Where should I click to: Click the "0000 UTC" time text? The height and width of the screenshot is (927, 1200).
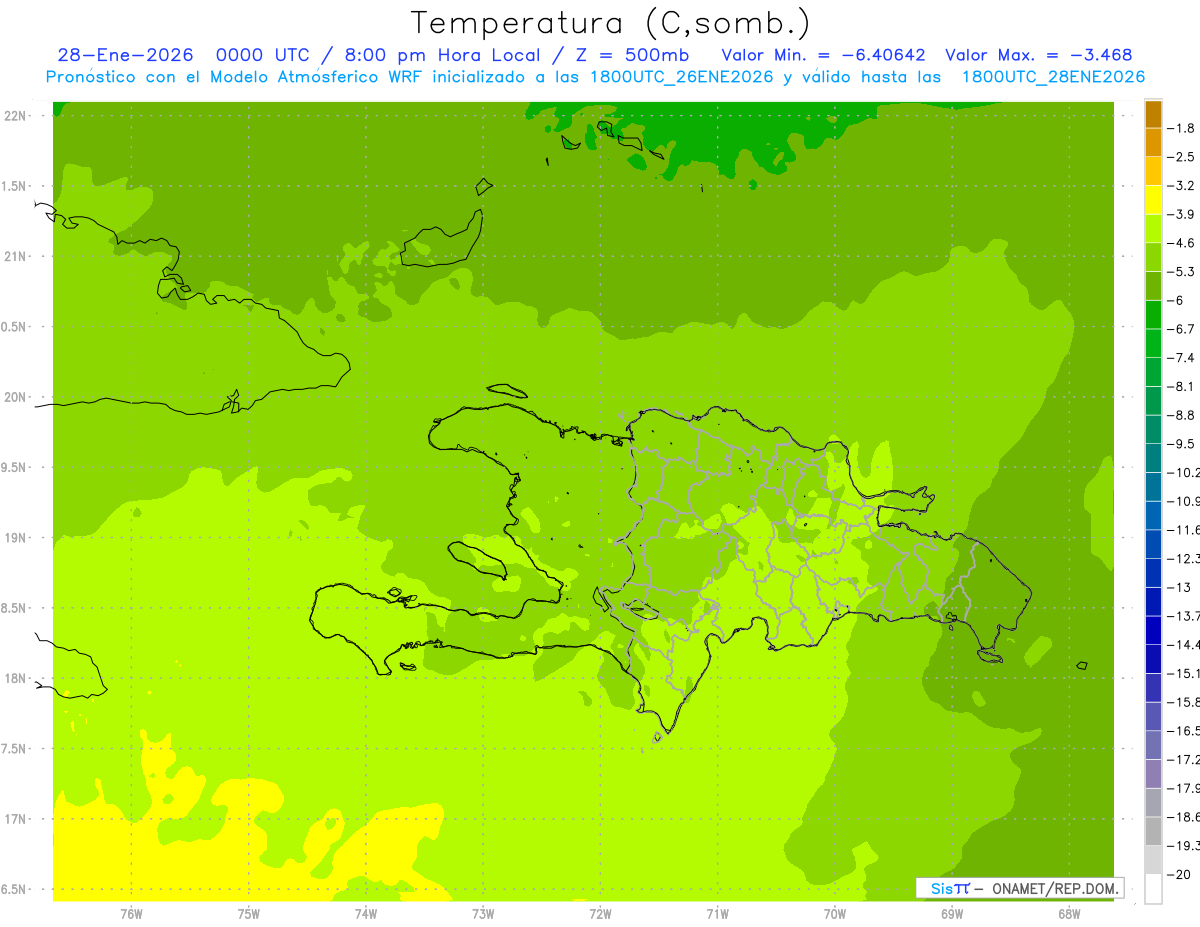pos(263,55)
